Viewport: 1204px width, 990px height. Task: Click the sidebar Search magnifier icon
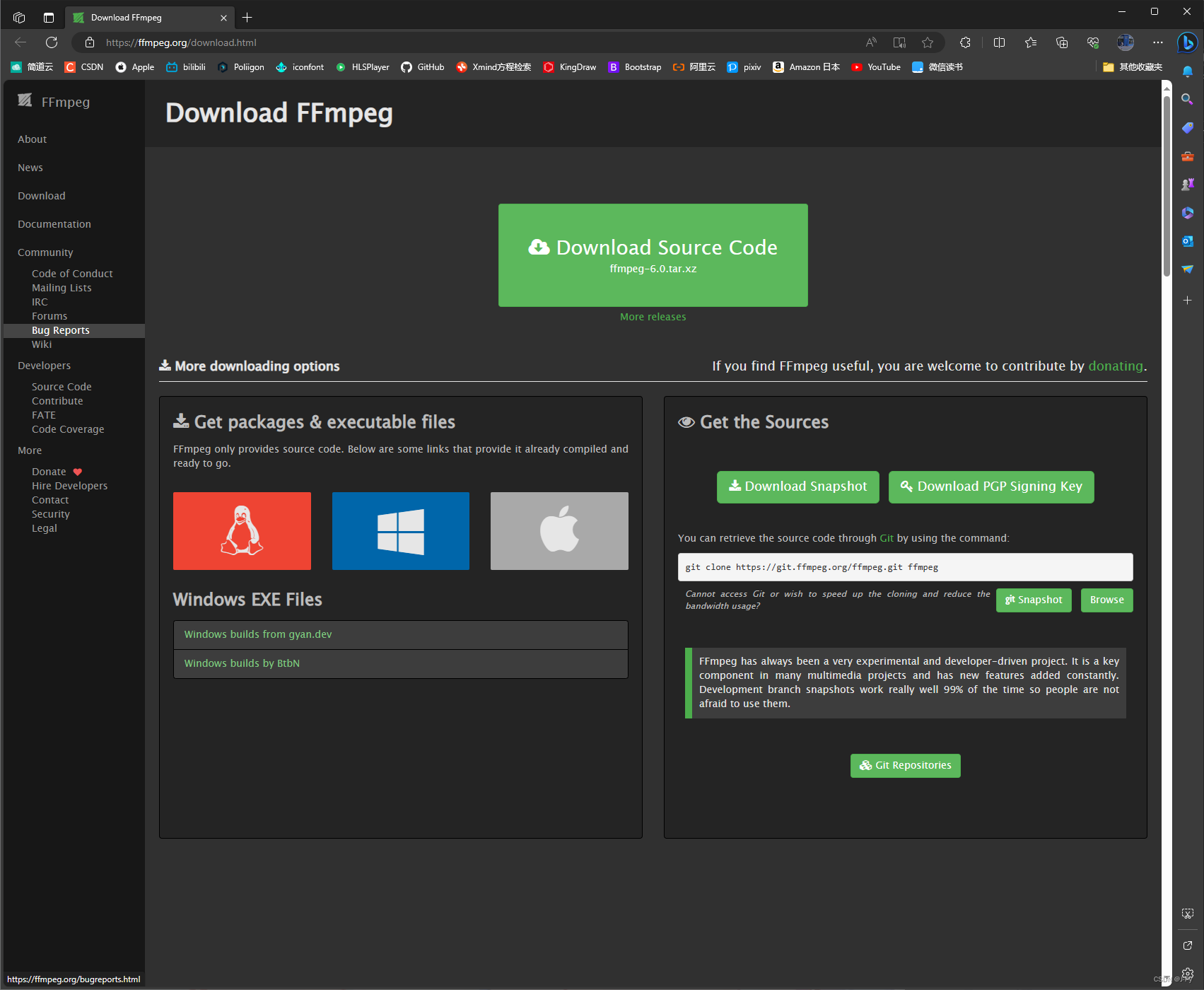point(1188,100)
